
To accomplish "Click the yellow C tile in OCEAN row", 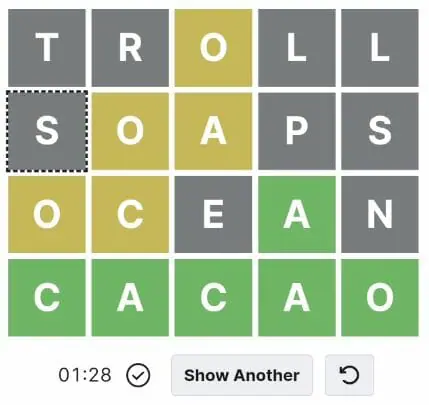I will point(130,214).
